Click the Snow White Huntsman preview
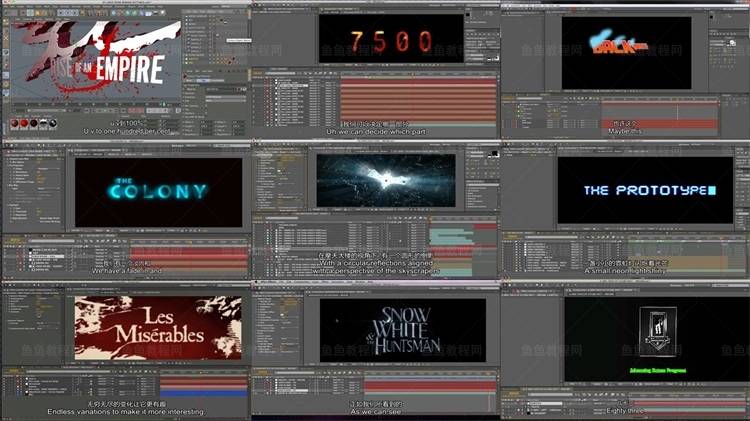Viewport: 750px width, 421px height. tap(403, 330)
